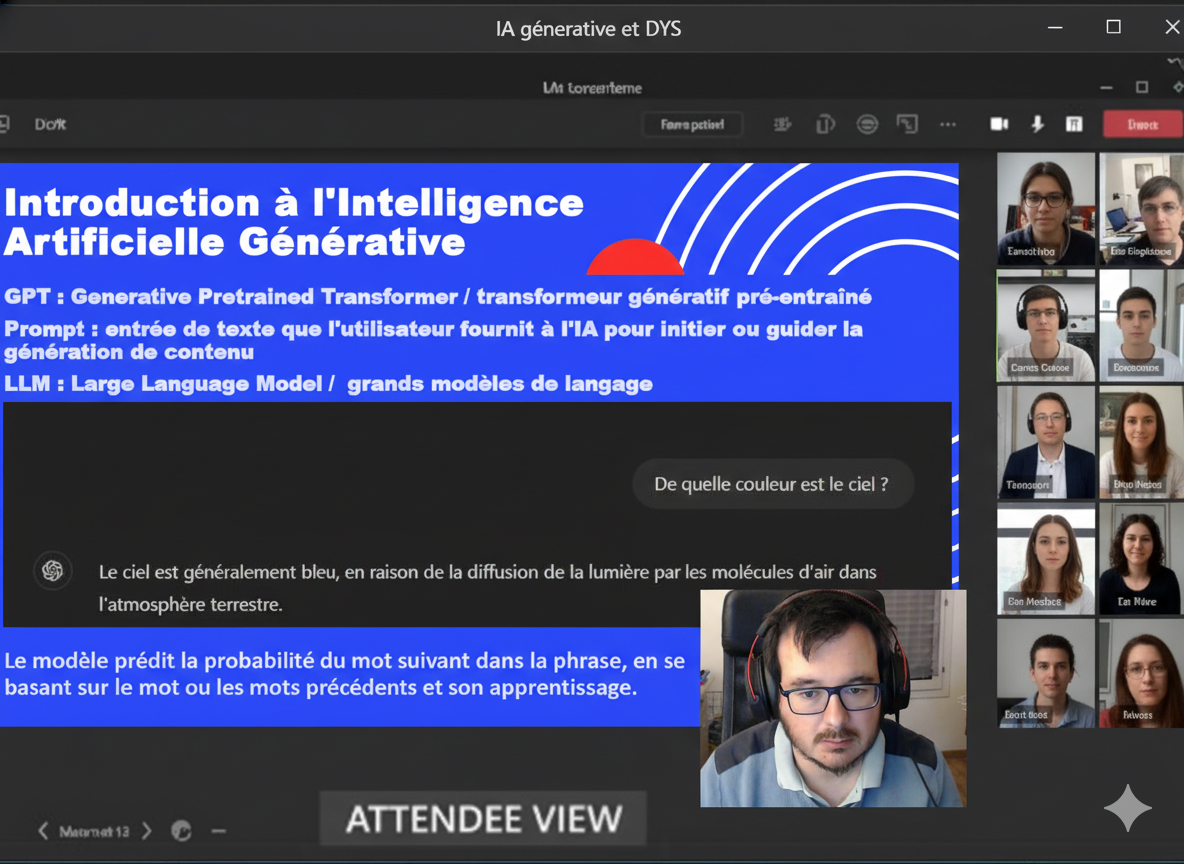Open the participants panel
Image resolution: width=1184 pixels, height=864 pixels.
tap(782, 124)
